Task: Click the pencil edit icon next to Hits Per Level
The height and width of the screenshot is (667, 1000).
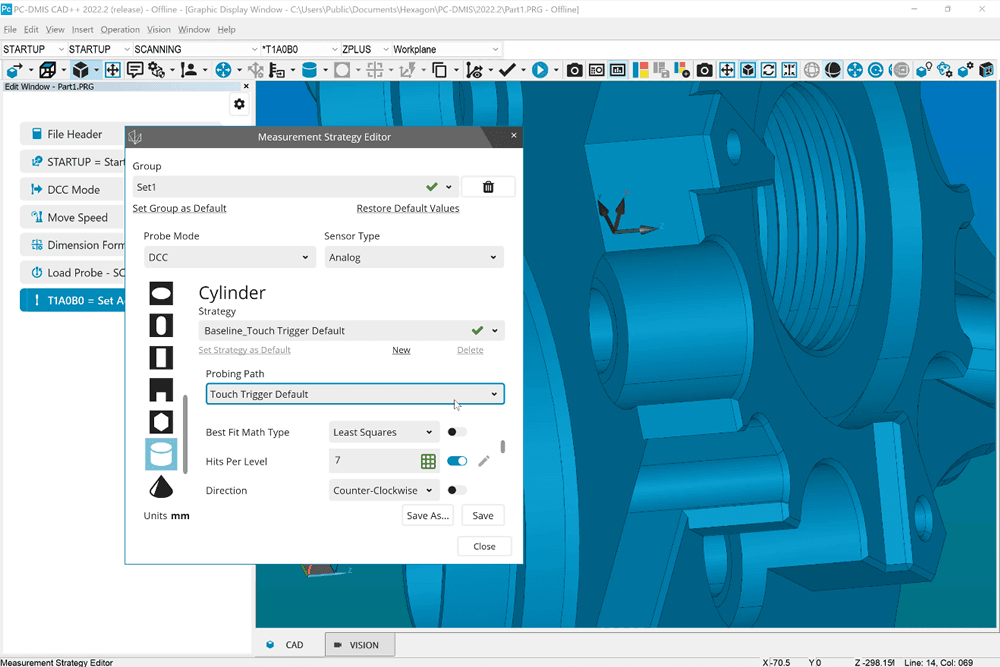Action: point(482,461)
